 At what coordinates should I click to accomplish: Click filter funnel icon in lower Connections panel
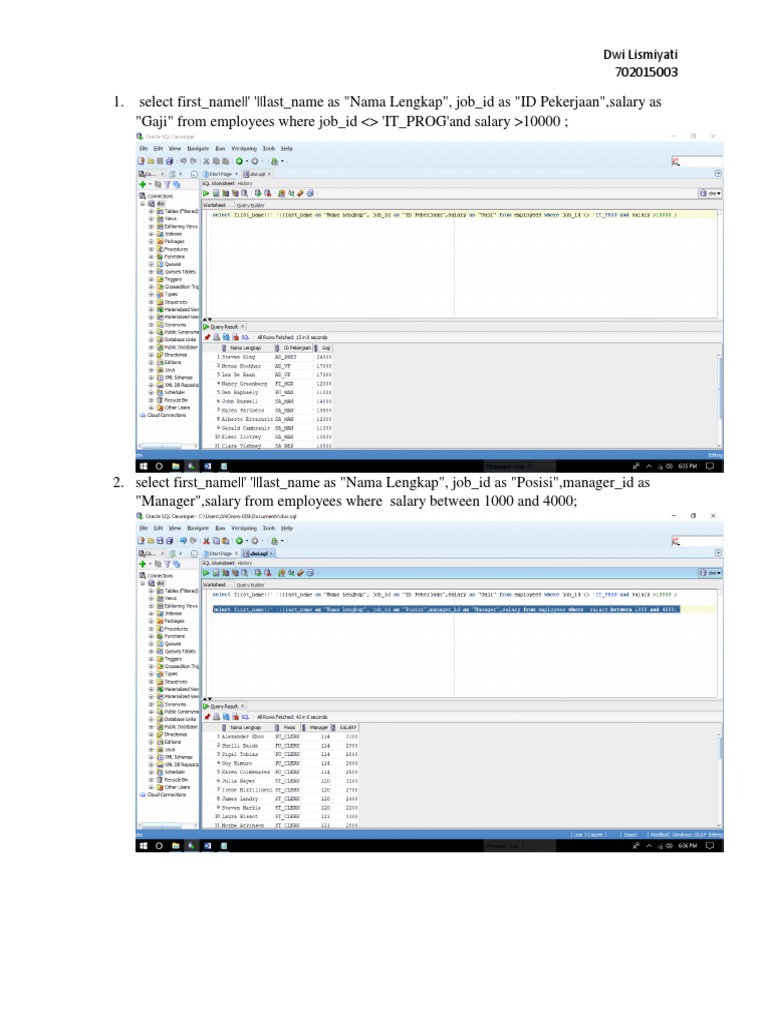pos(167,565)
